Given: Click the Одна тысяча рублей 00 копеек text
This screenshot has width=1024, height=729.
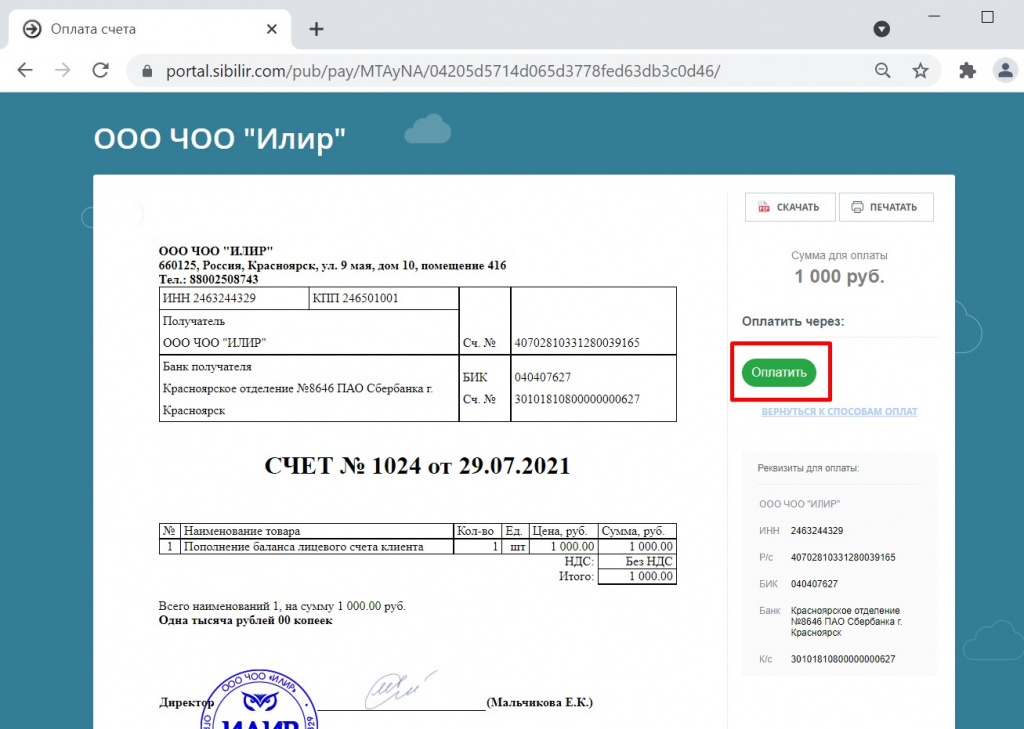Looking at the screenshot, I should [x=246, y=621].
